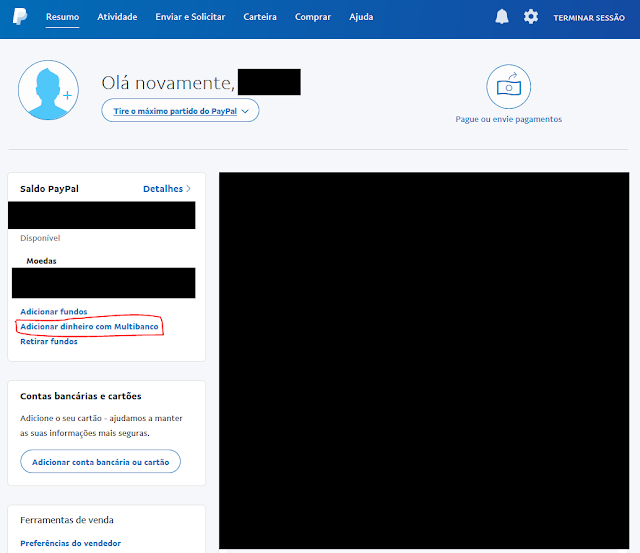Open the Ajuda menu
The height and width of the screenshot is (553, 640).
click(361, 17)
